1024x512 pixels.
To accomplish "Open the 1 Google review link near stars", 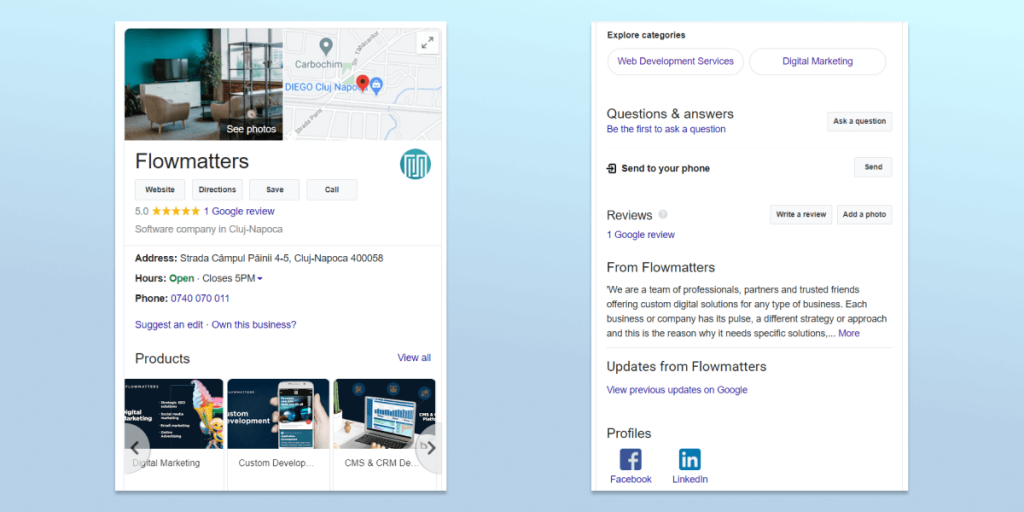I will tap(239, 211).
